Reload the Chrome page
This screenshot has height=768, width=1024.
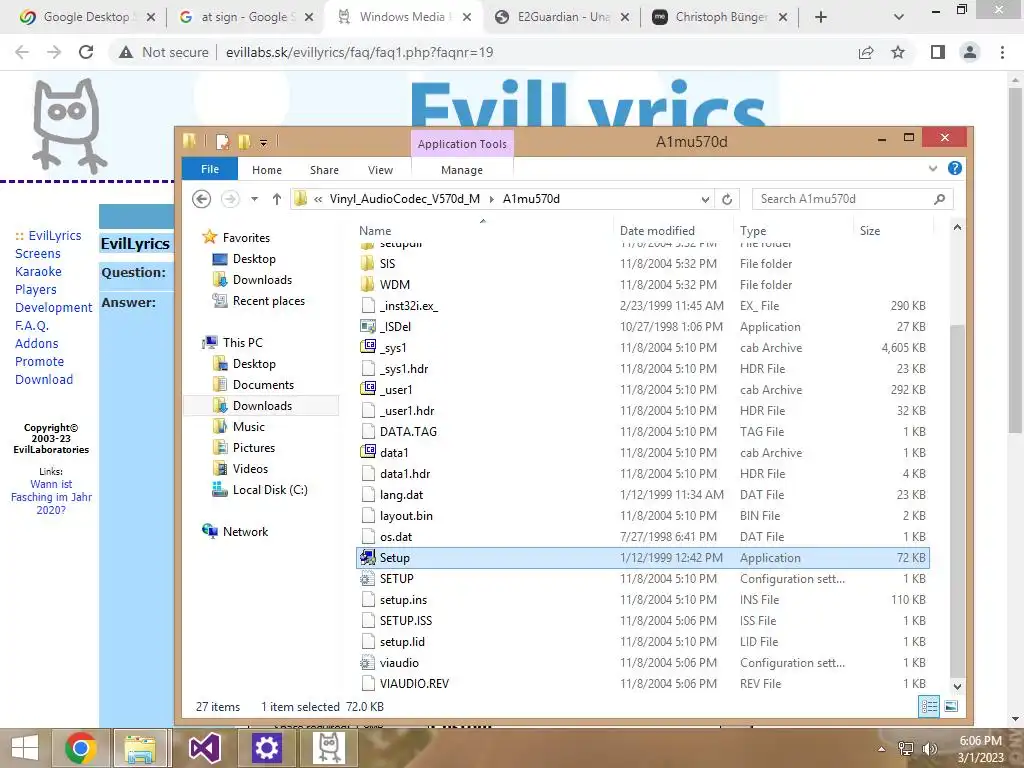pyautogui.click(x=86, y=52)
